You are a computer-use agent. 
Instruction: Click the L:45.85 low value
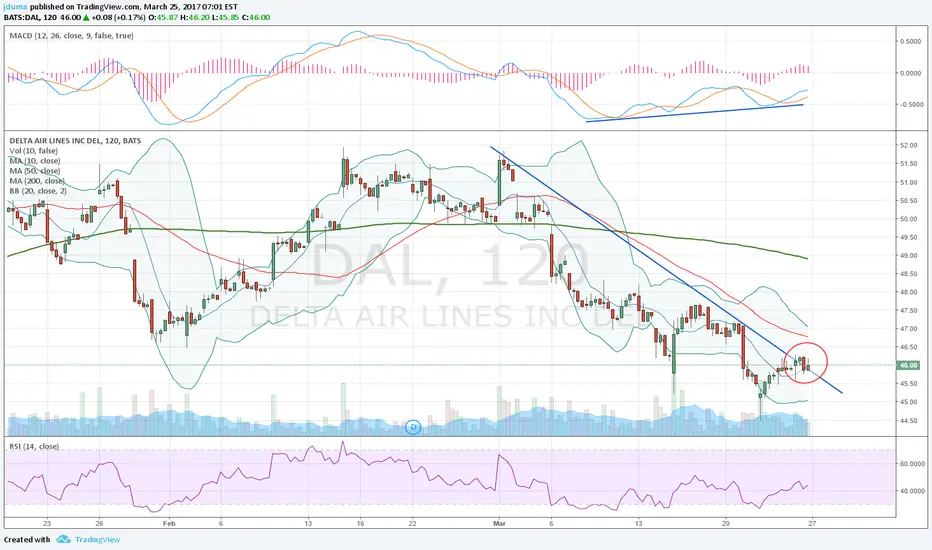pos(225,17)
